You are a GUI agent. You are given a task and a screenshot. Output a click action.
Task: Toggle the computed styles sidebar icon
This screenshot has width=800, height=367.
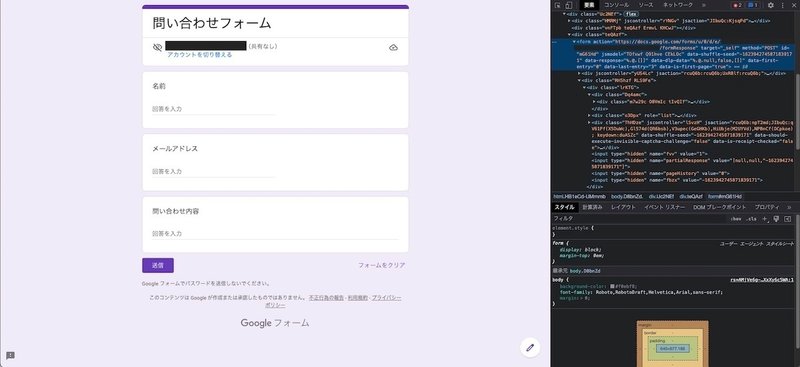tap(787, 218)
